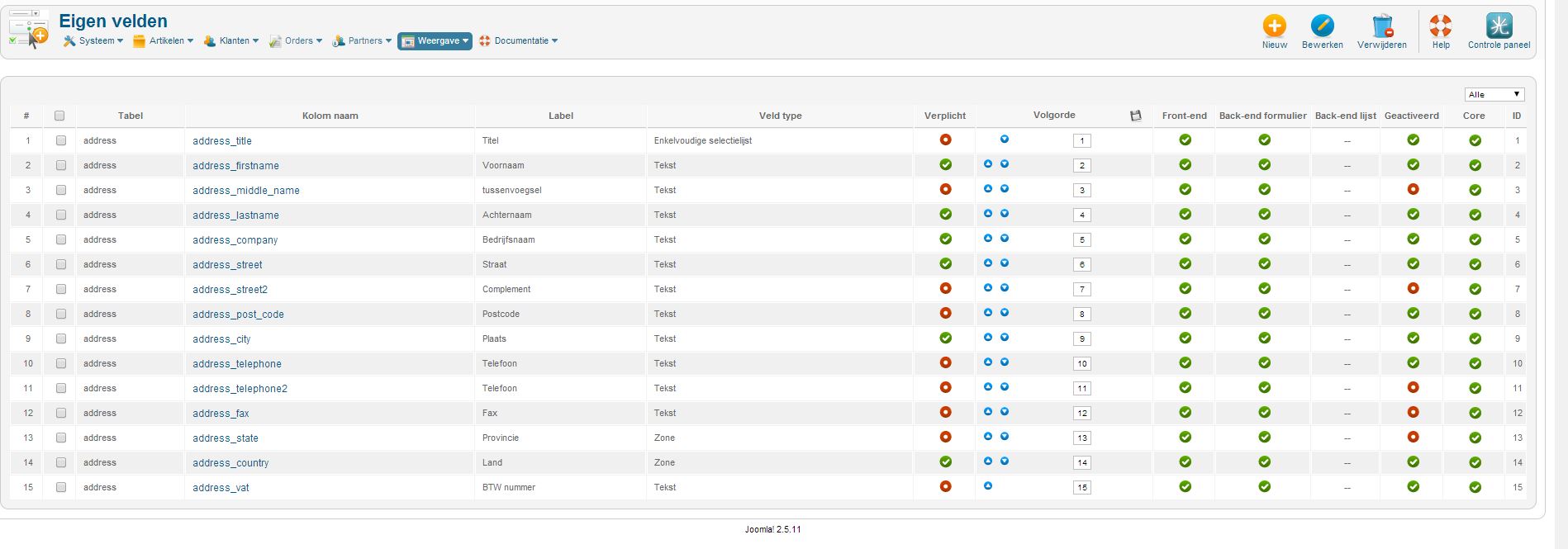The image size is (1568, 549).
Task: Check the checkbox for address_lastname row
Action: coord(61,215)
